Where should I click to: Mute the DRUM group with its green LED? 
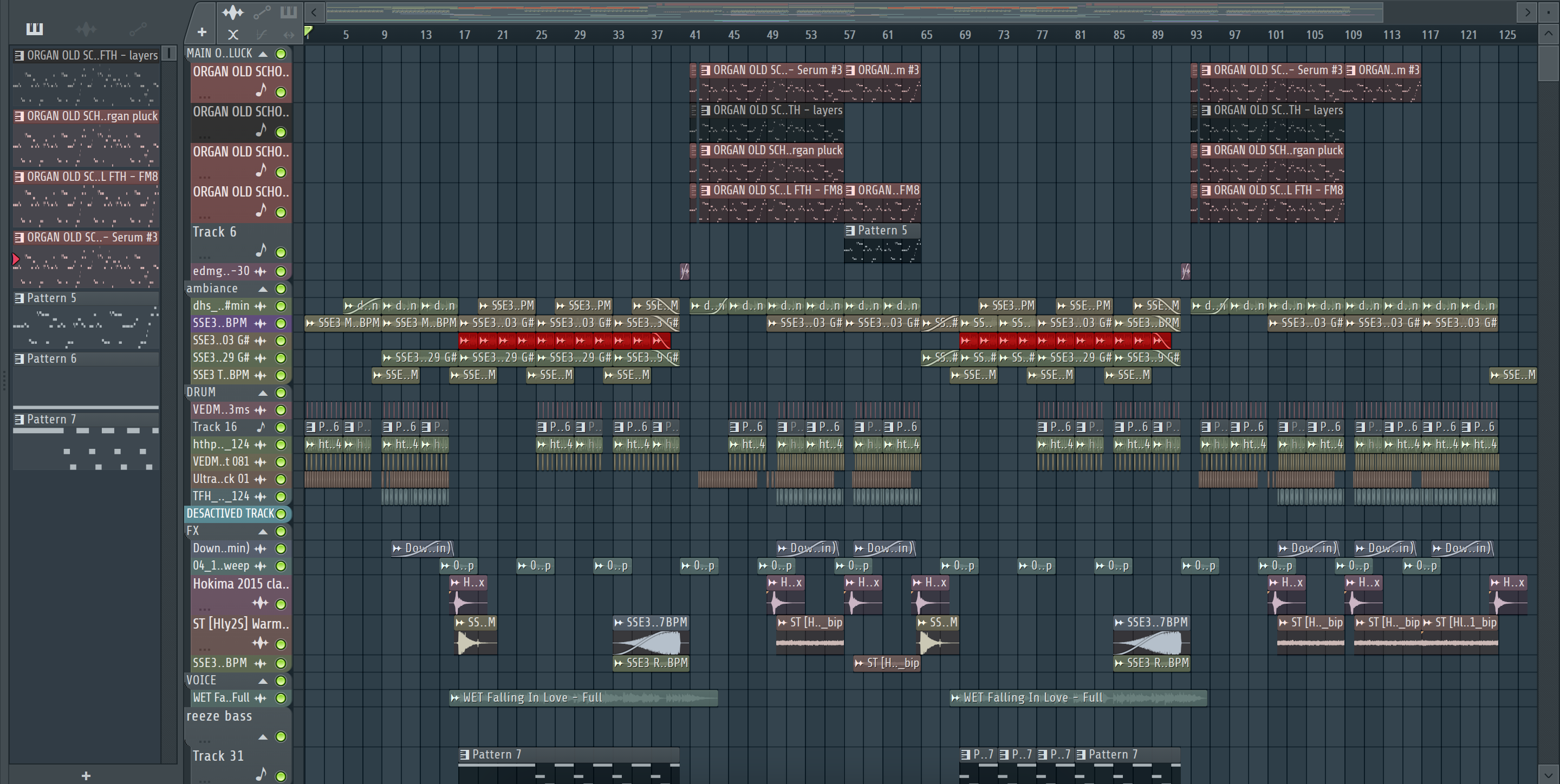click(281, 393)
